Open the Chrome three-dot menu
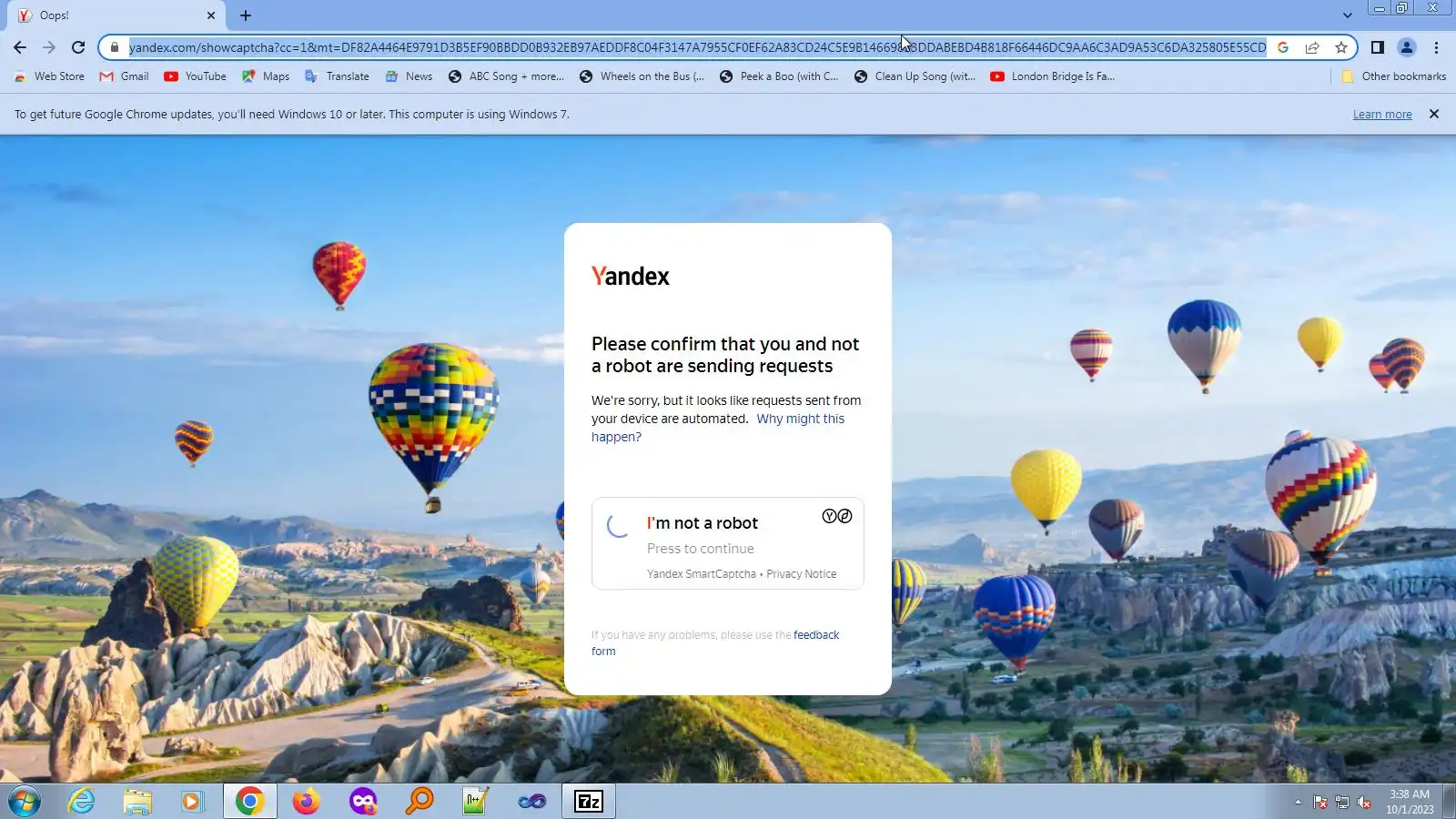This screenshot has height=819, width=1456. (x=1436, y=47)
